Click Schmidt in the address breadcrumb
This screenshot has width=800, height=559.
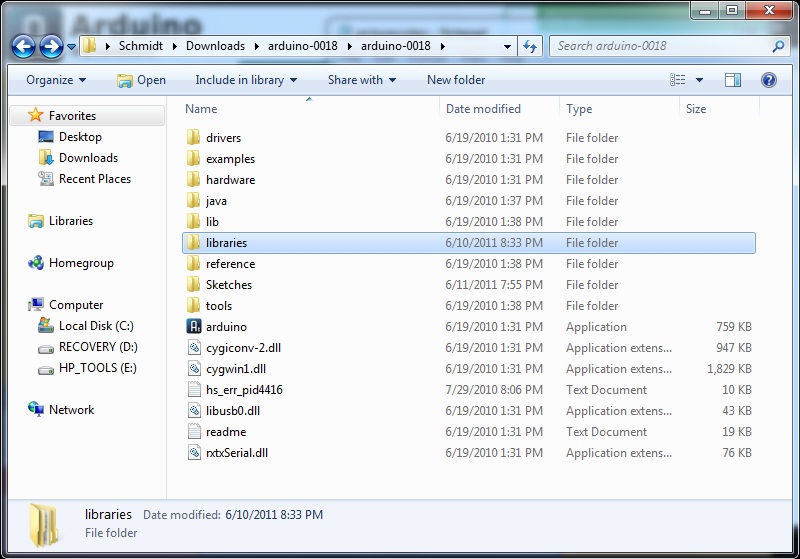pos(141,46)
